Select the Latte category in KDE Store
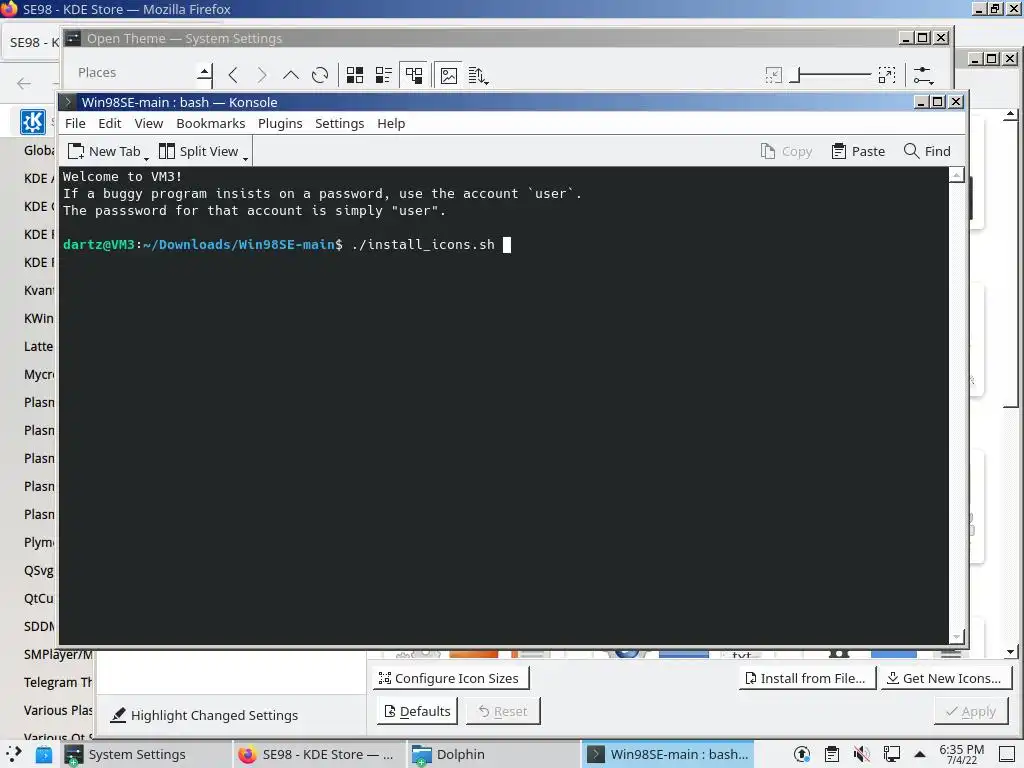 [x=39, y=347]
